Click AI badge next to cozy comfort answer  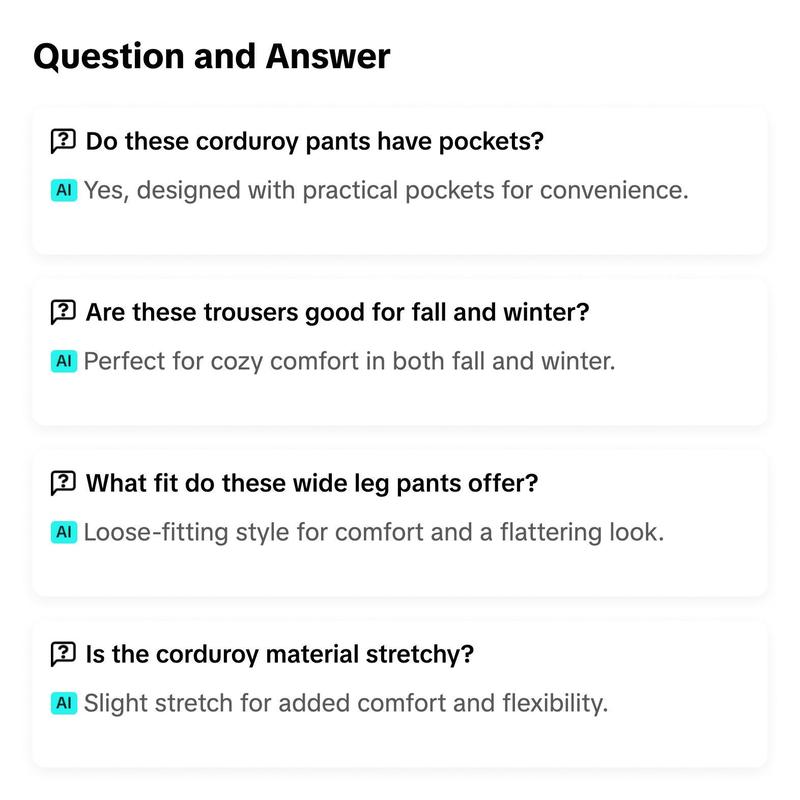(x=64, y=361)
